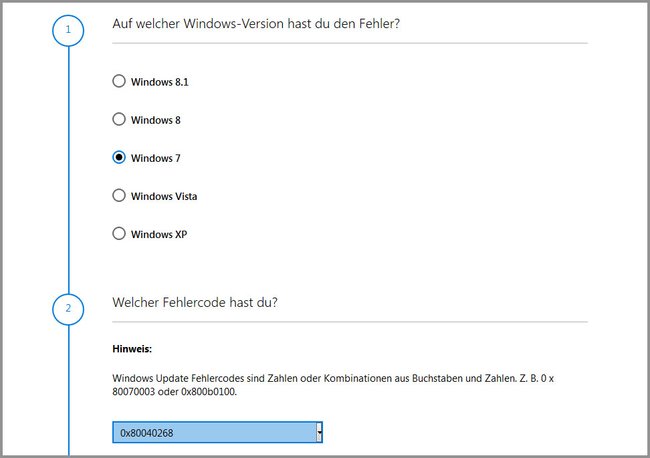The width and height of the screenshot is (650, 458).
Task: Click the "Windows 8" label text
Action: (x=156, y=120)
